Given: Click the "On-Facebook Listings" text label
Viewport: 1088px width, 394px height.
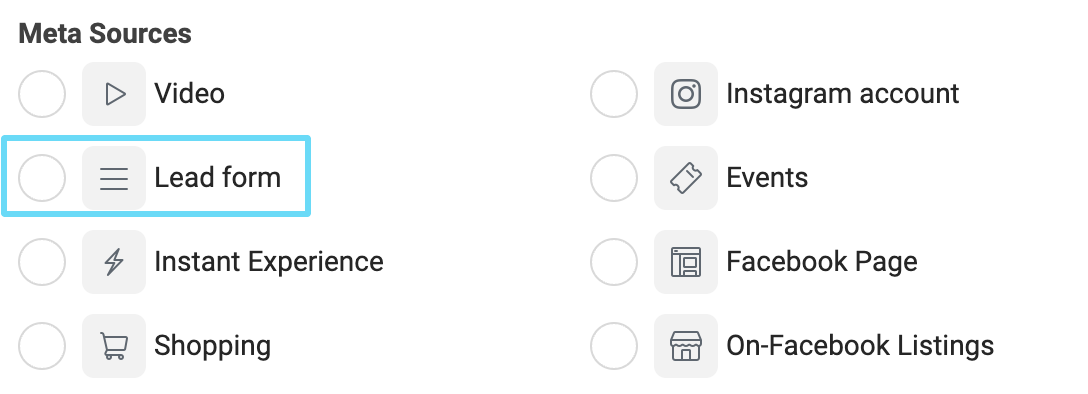Looking at the screenshot, I should pyautogui.click(x=860, y=345).
